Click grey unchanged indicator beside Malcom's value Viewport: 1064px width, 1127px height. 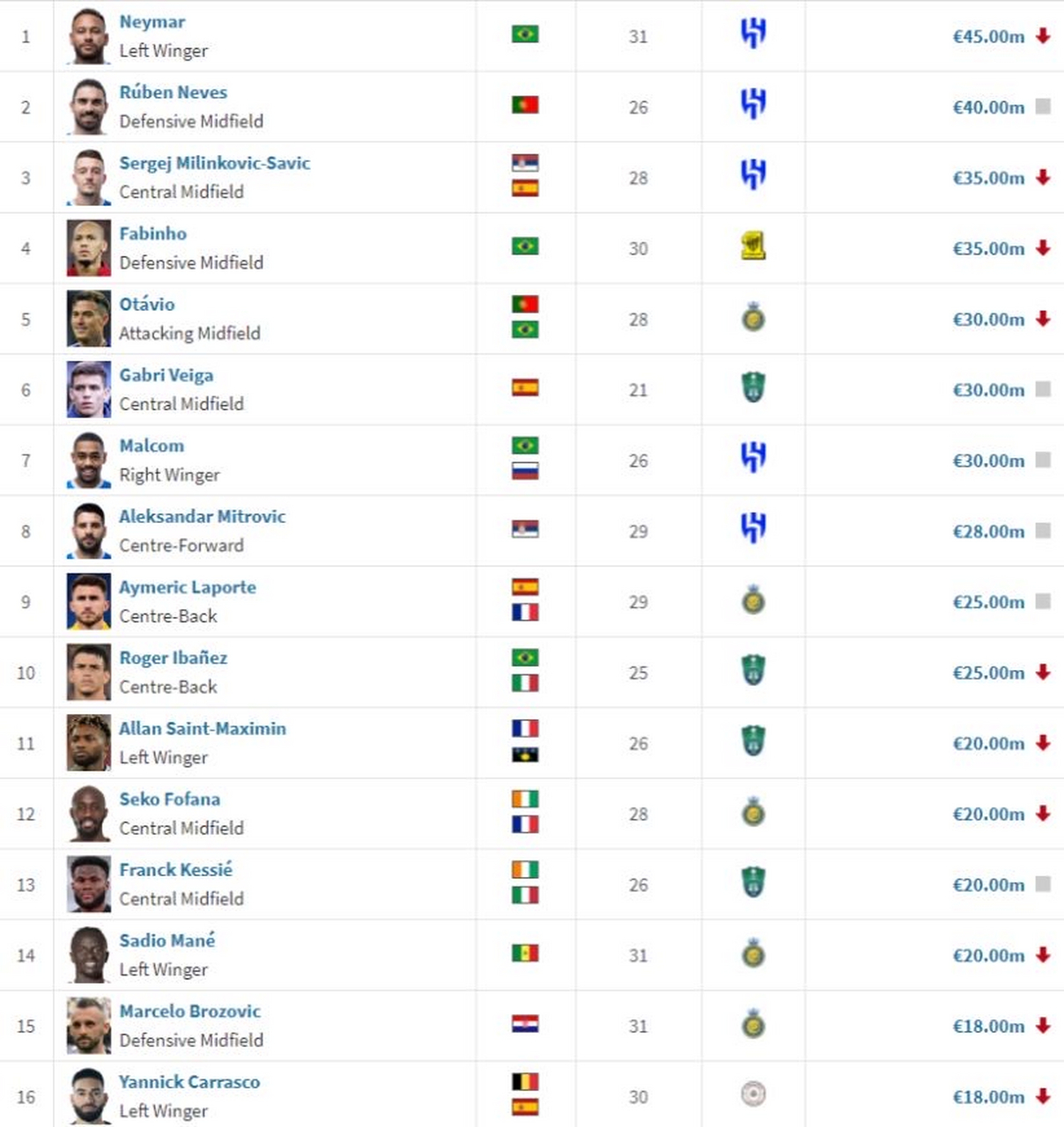coord(1043,460)
